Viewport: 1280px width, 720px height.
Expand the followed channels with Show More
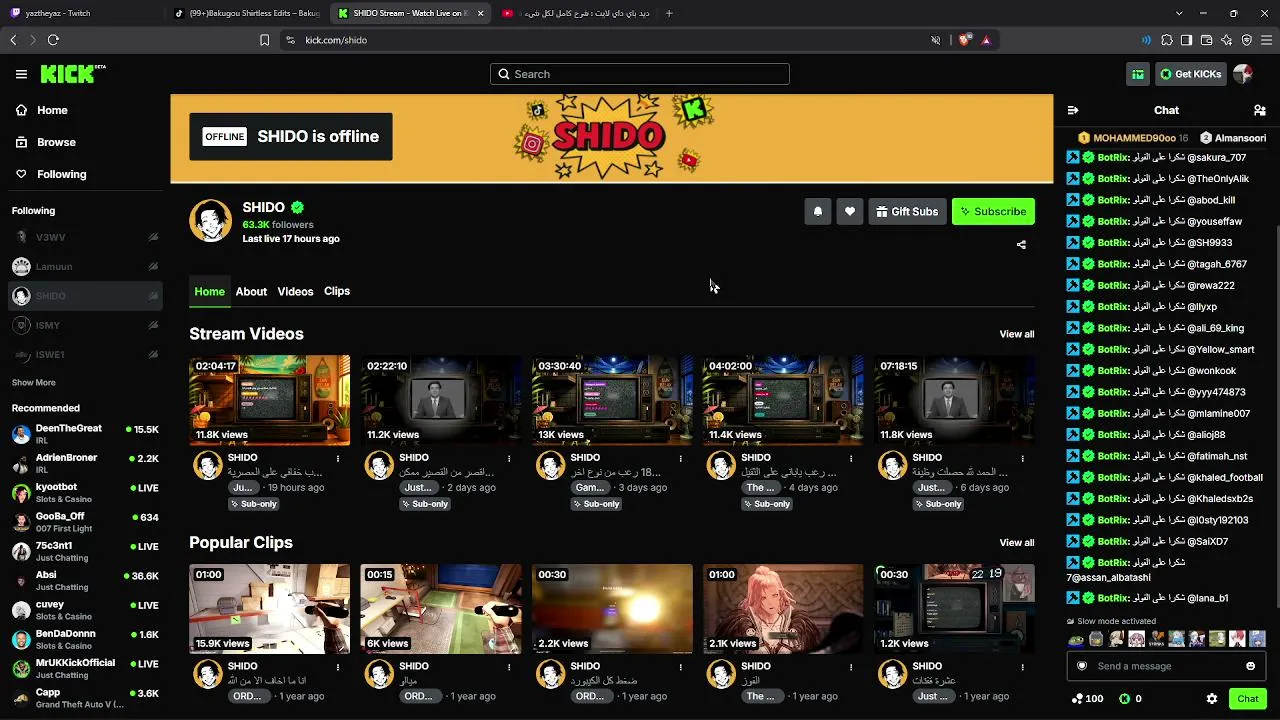pos(33,382)
